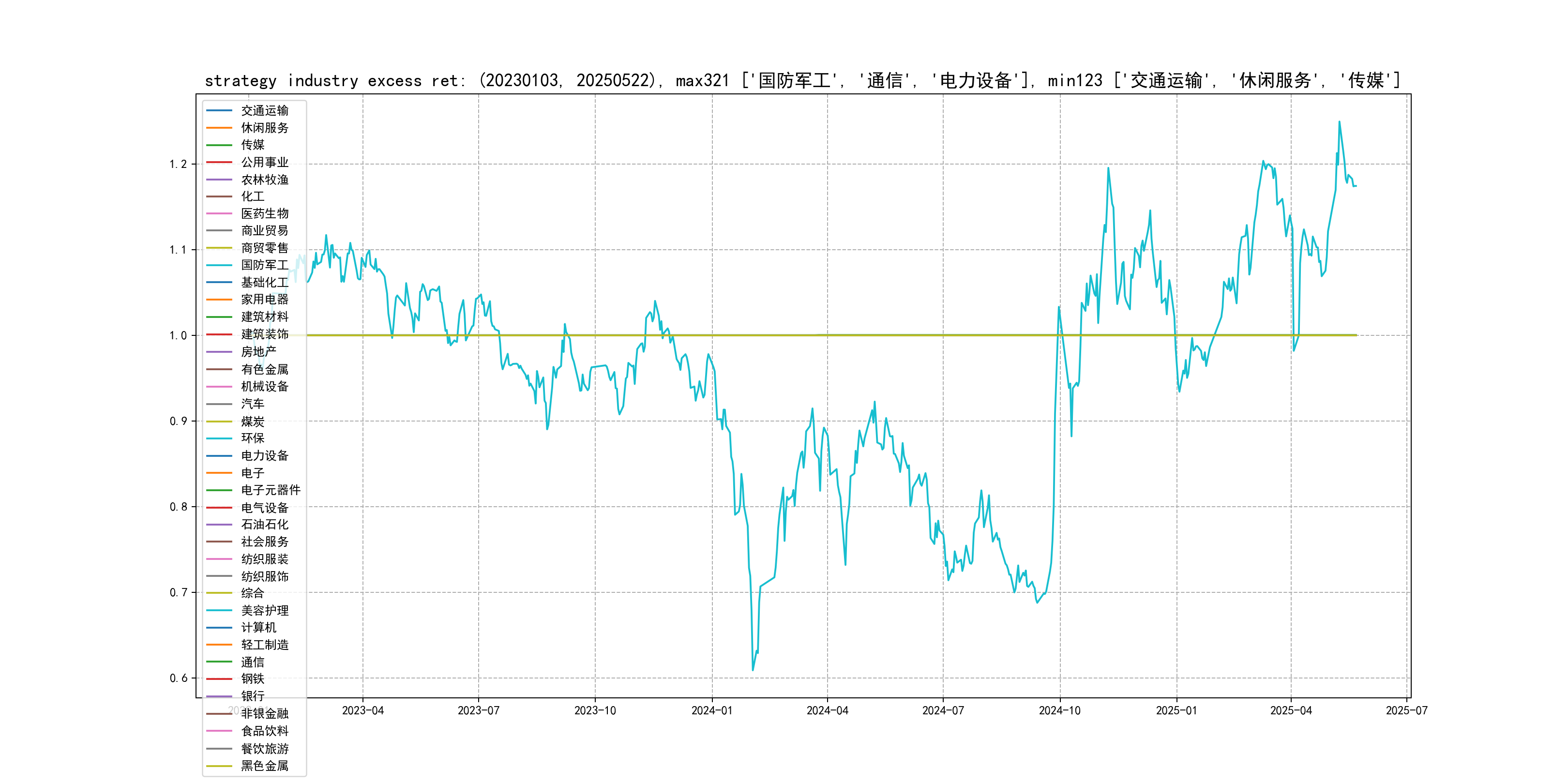Click the 2024-01 x-axis tick label
This screenshot has height=784, width=1568.
[x=711, y=710]
